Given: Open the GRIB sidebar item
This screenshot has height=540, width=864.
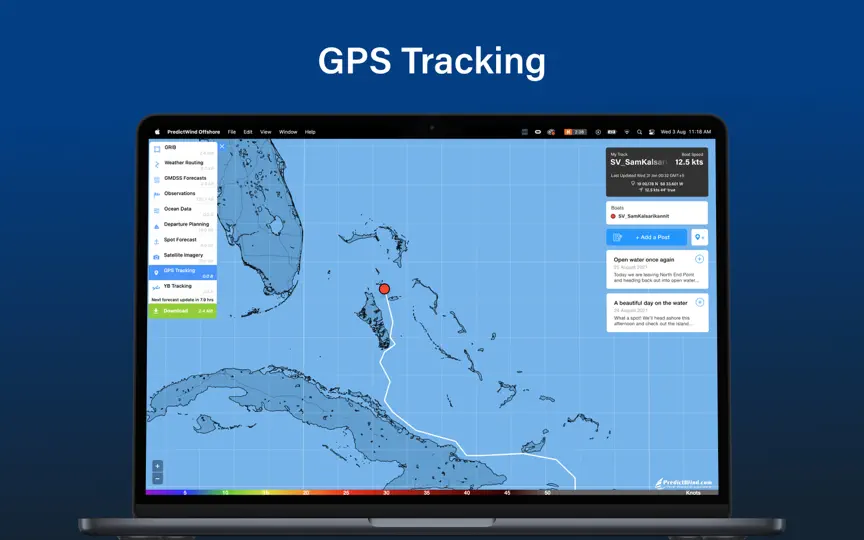Looking at the screenshot, I should [x=182, y=149].
